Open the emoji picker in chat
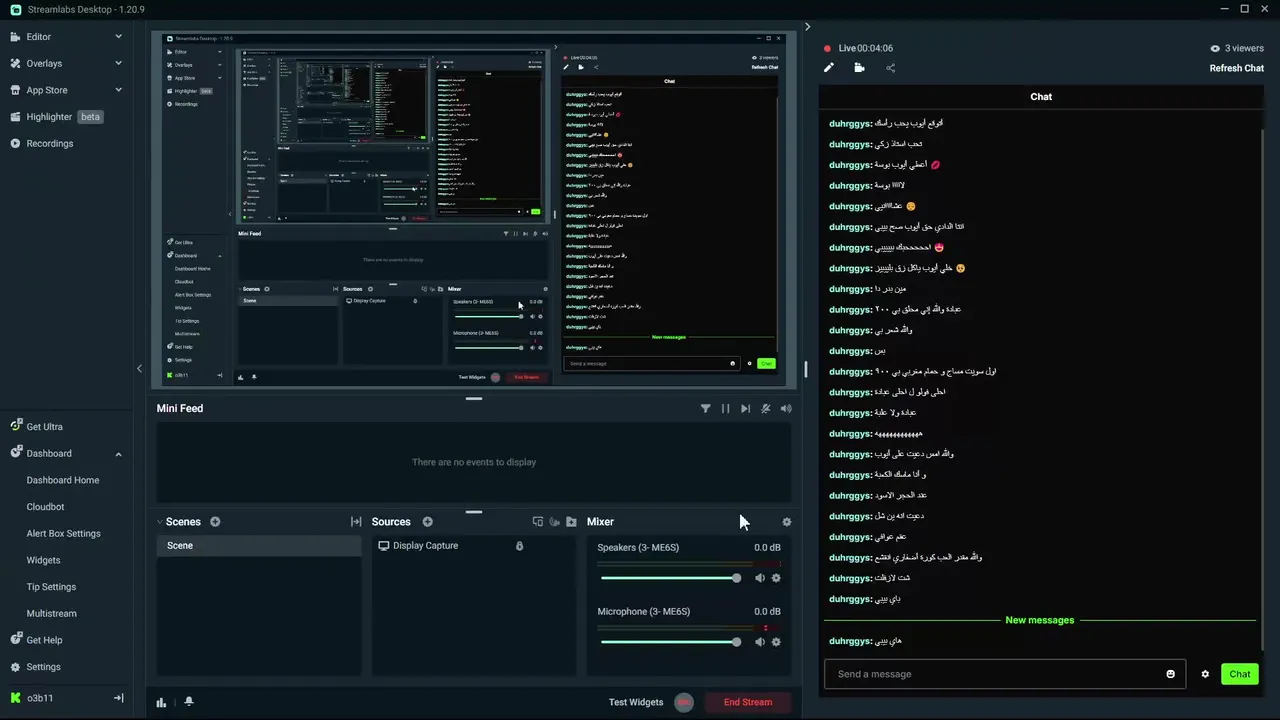 pos(1171,674)
